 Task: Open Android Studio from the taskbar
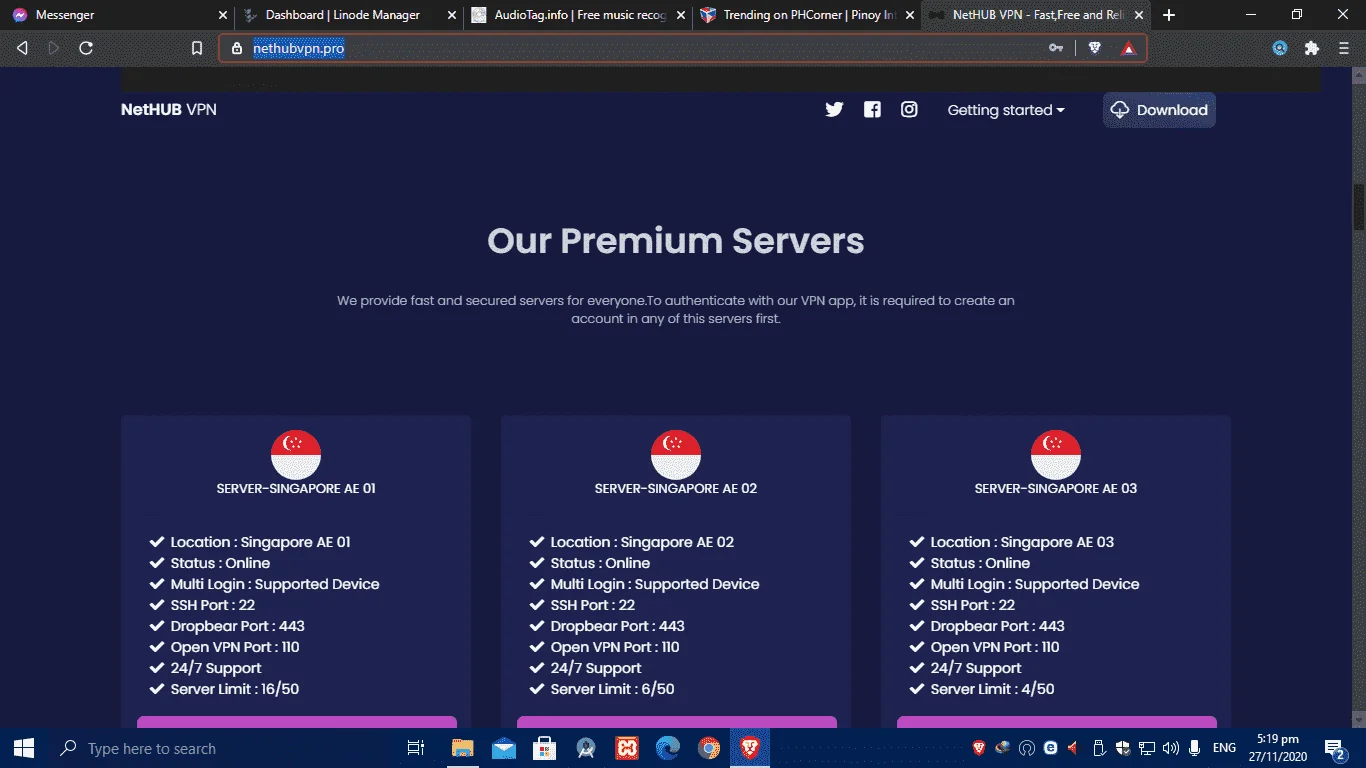pyautogui.click(x=586, y=748)
